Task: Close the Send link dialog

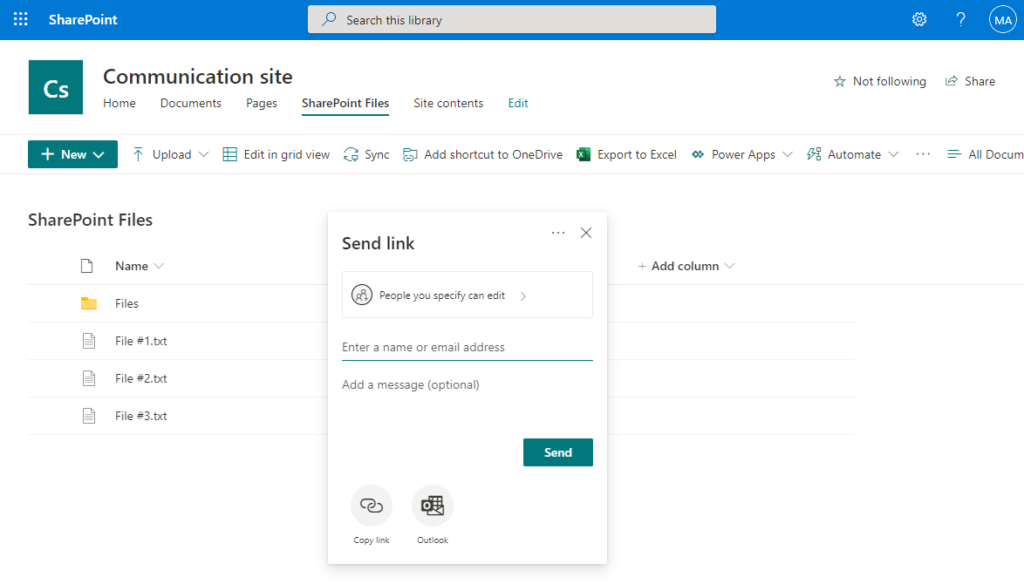Action: click(586, 233)
